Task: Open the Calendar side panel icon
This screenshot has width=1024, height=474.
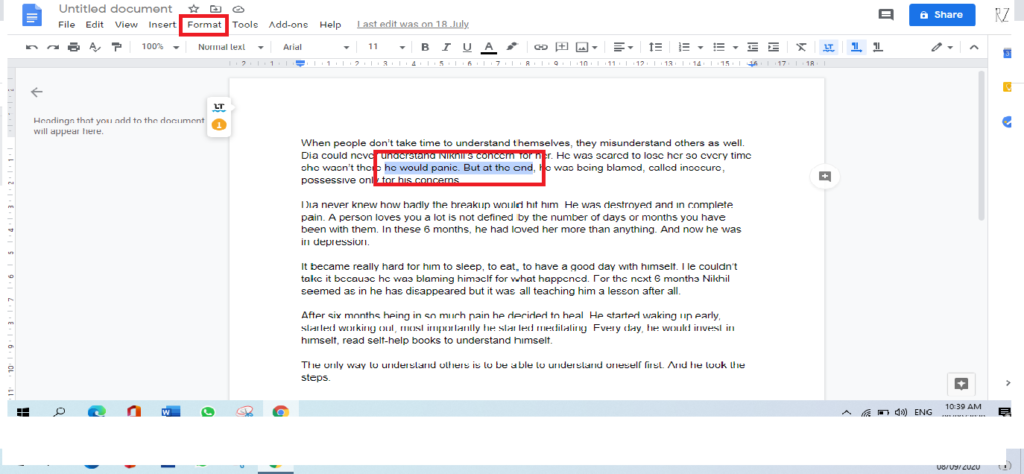Action: point(1008,54)
